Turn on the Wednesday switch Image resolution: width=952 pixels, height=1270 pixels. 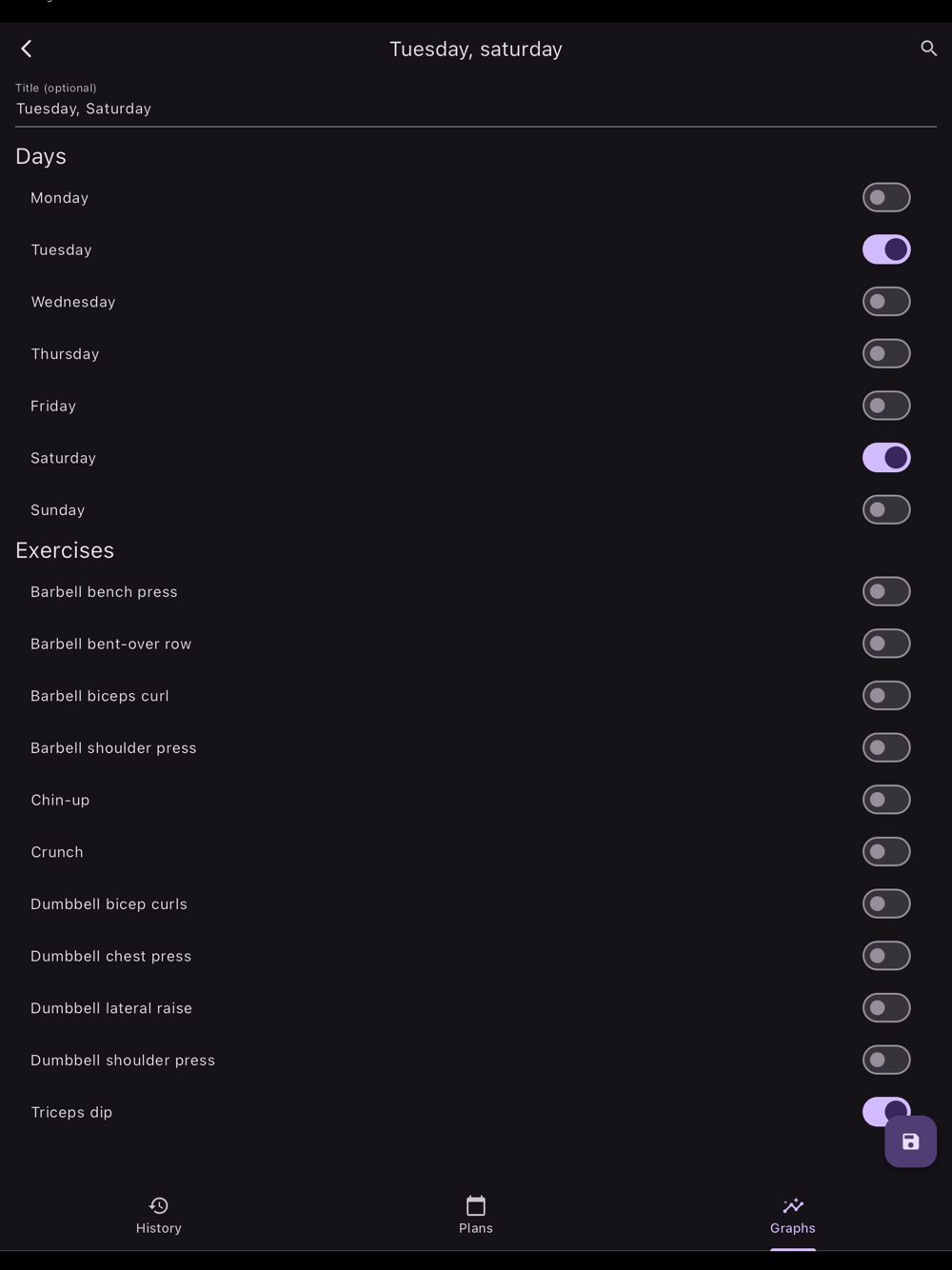click(x=886, y=302)
